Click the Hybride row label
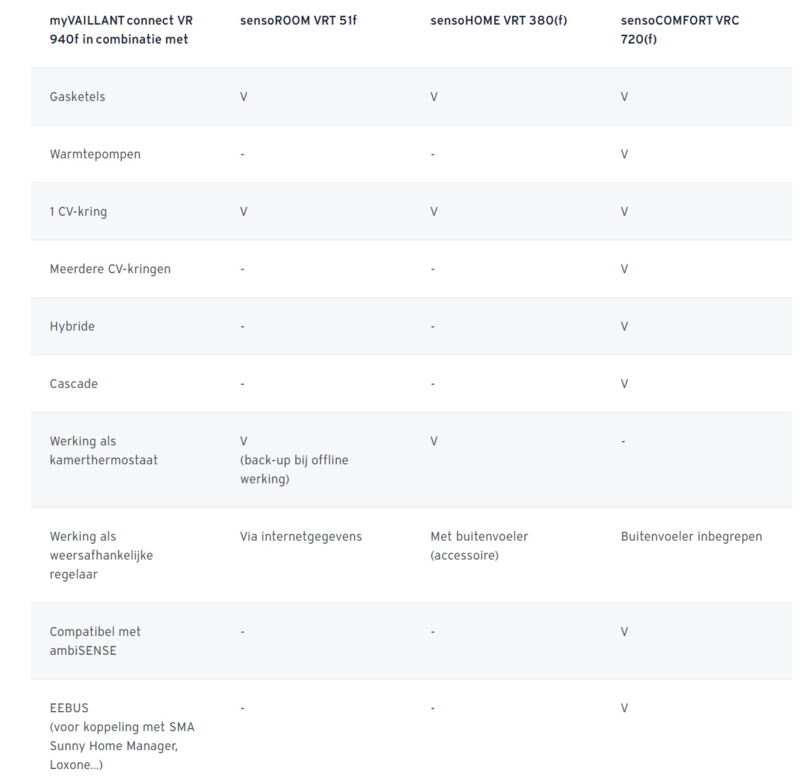 pyautogui.click(x=72, y=326)
